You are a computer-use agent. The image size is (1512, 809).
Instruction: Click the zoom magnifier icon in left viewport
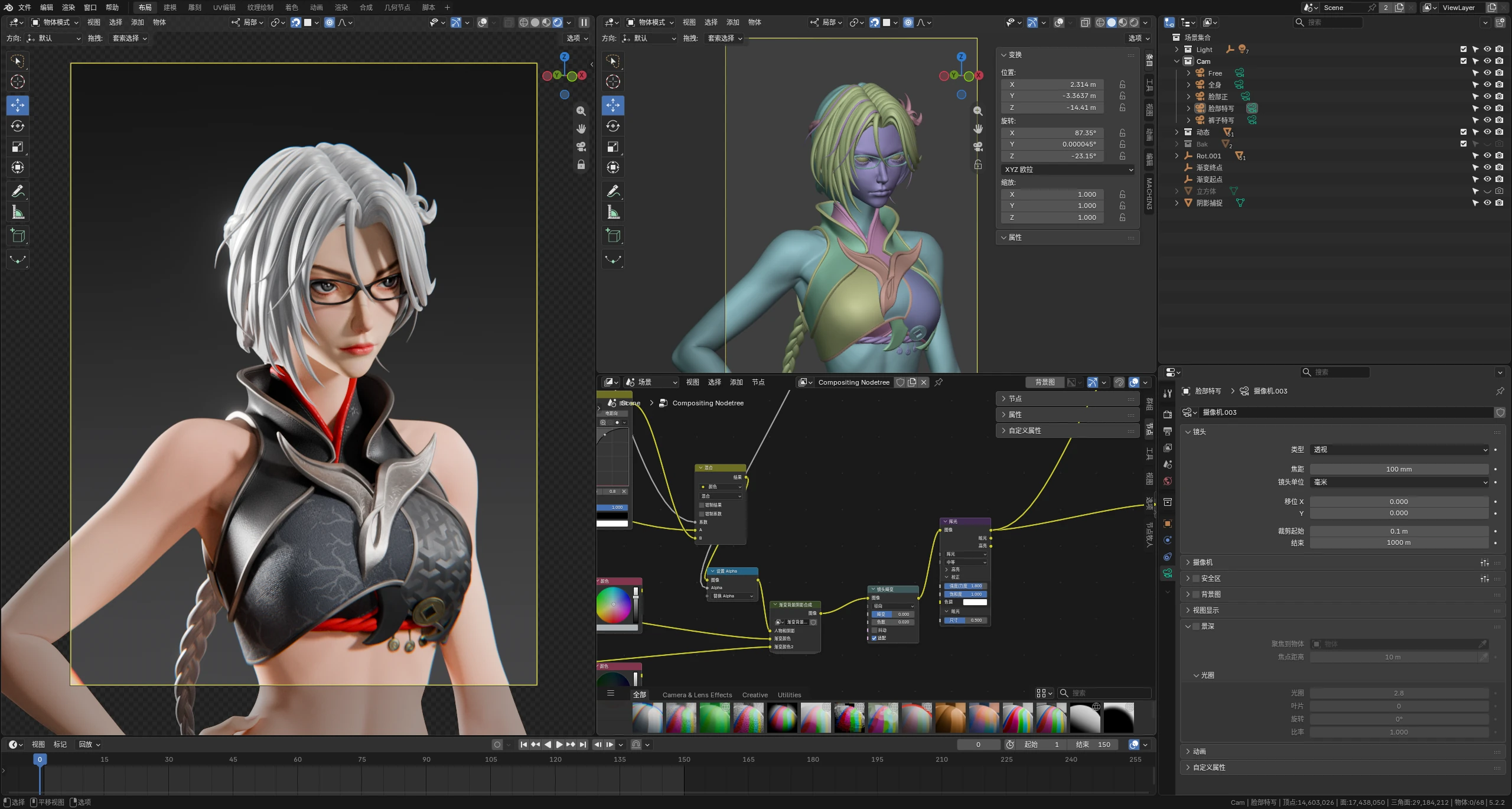581,111
